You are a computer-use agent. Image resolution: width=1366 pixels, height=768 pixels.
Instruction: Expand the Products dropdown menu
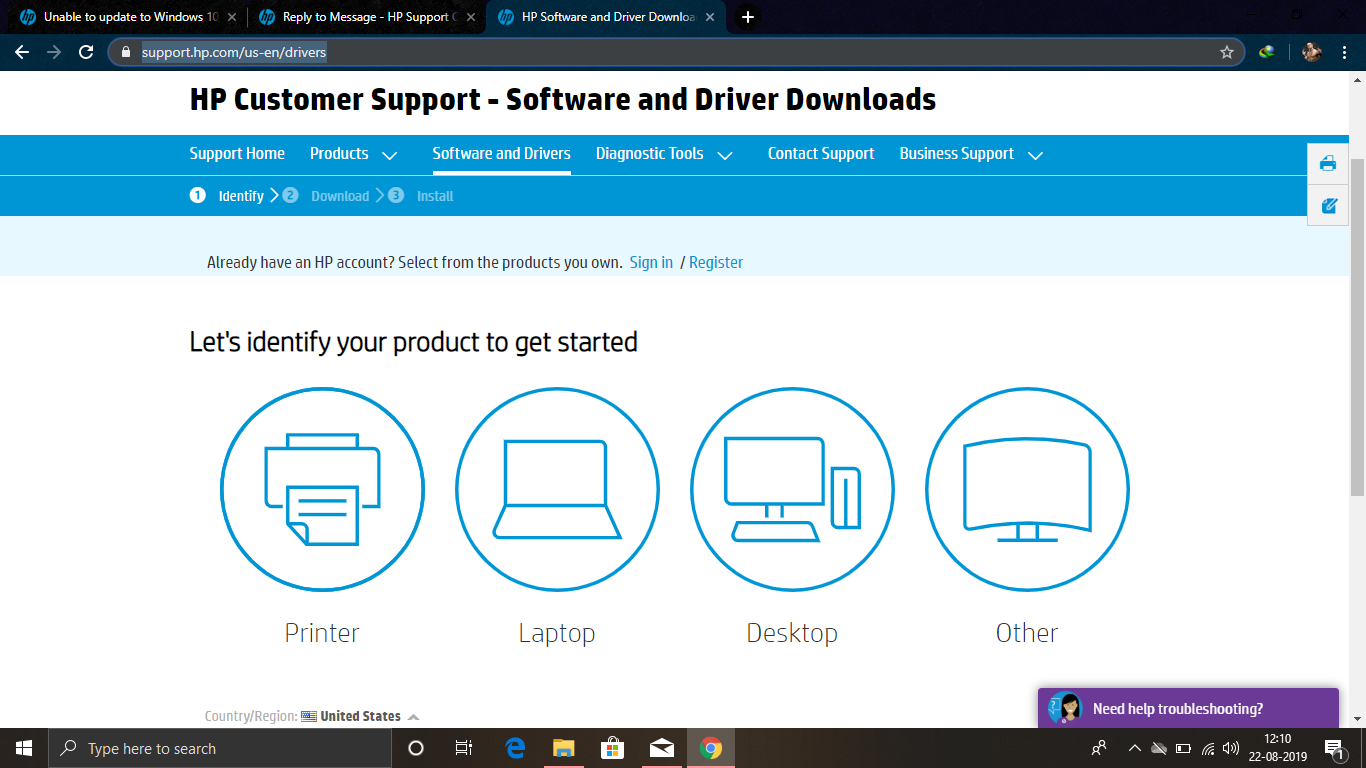pos(354,154)
